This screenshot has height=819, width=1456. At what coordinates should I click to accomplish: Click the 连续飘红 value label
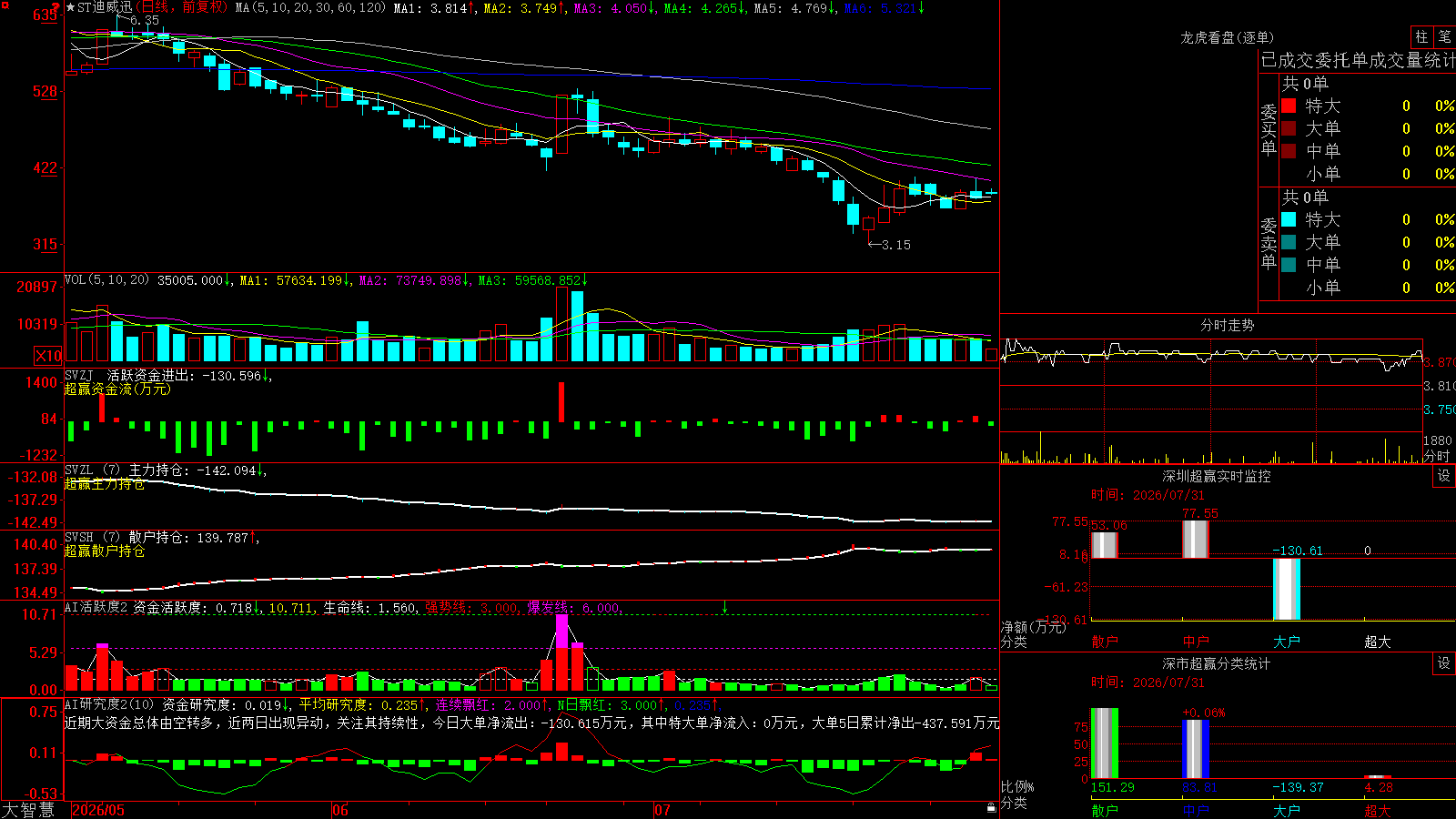487,705
